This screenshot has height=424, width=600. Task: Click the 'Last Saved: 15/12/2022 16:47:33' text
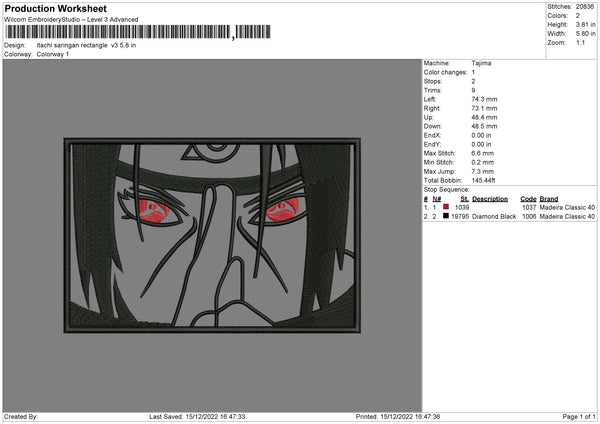point(197,417)
